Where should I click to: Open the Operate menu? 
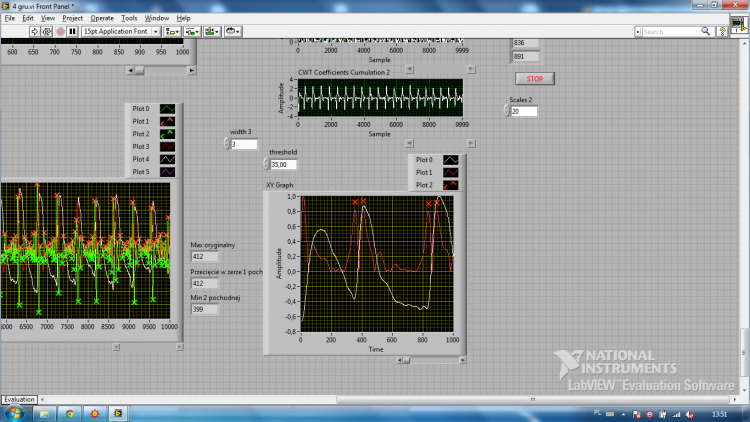coord(102,18)
